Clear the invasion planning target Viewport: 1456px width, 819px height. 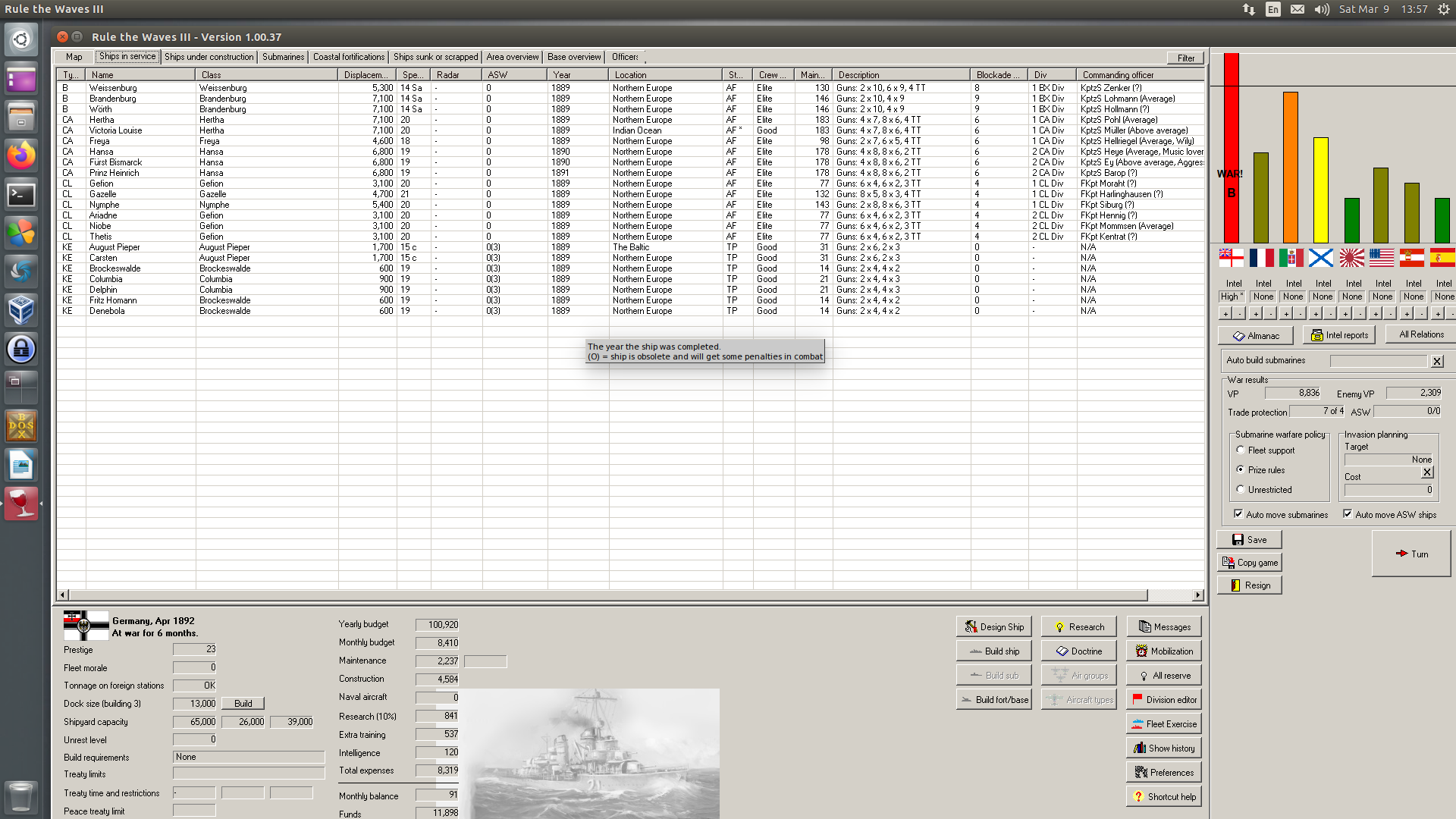(1427, 472)
